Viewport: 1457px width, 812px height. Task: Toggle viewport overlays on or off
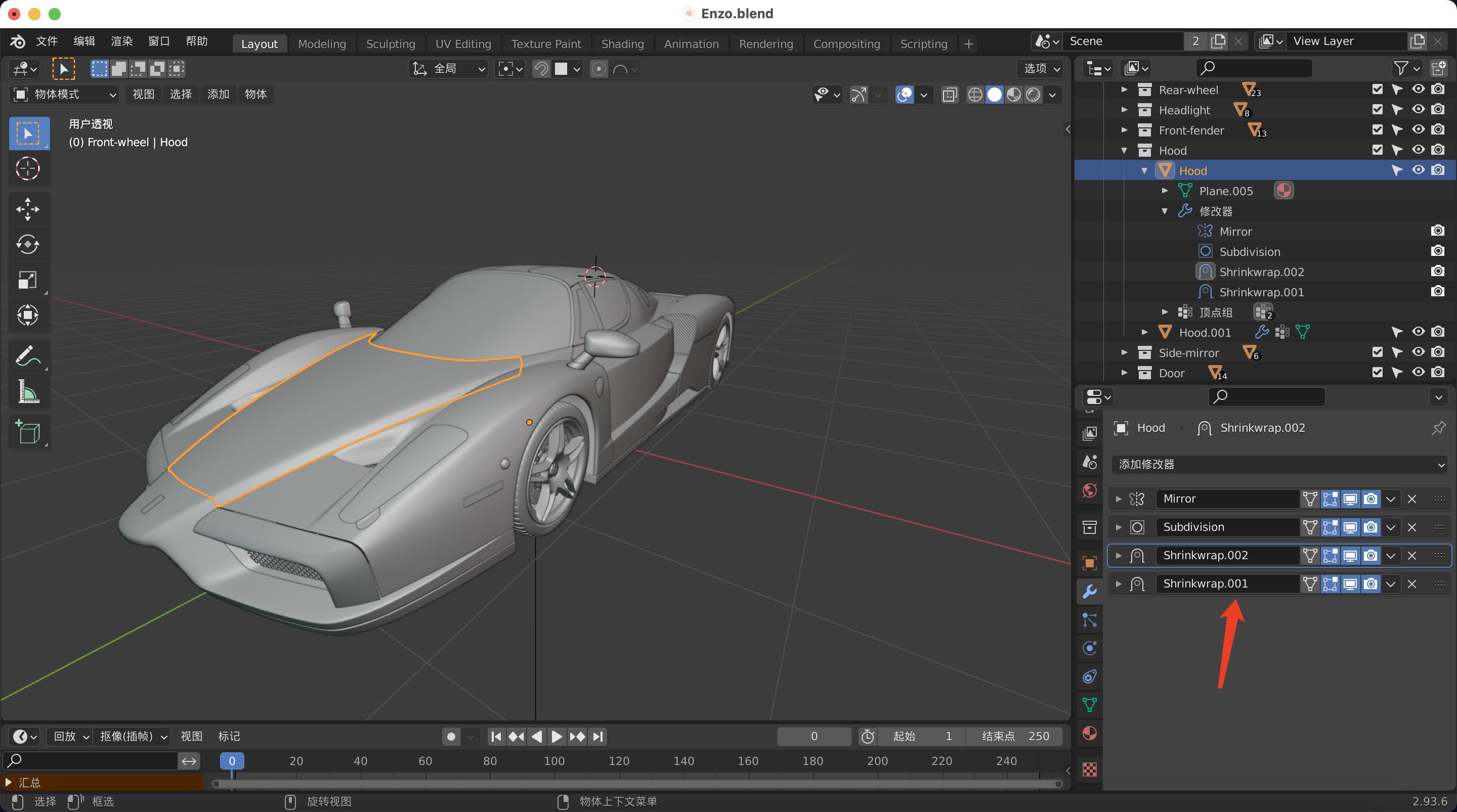905,95
